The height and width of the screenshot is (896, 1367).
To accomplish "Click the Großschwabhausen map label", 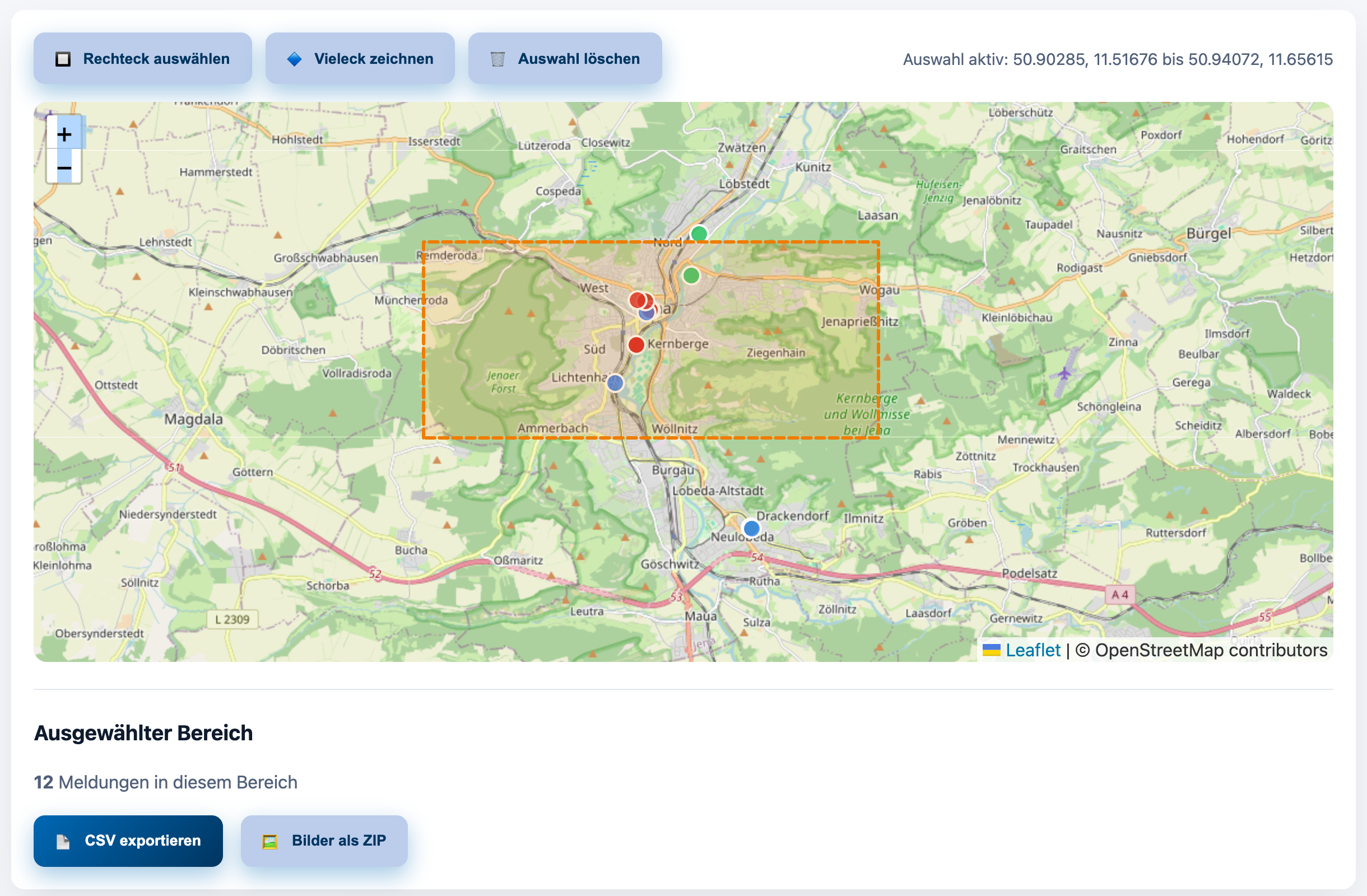I will (326, 258).
